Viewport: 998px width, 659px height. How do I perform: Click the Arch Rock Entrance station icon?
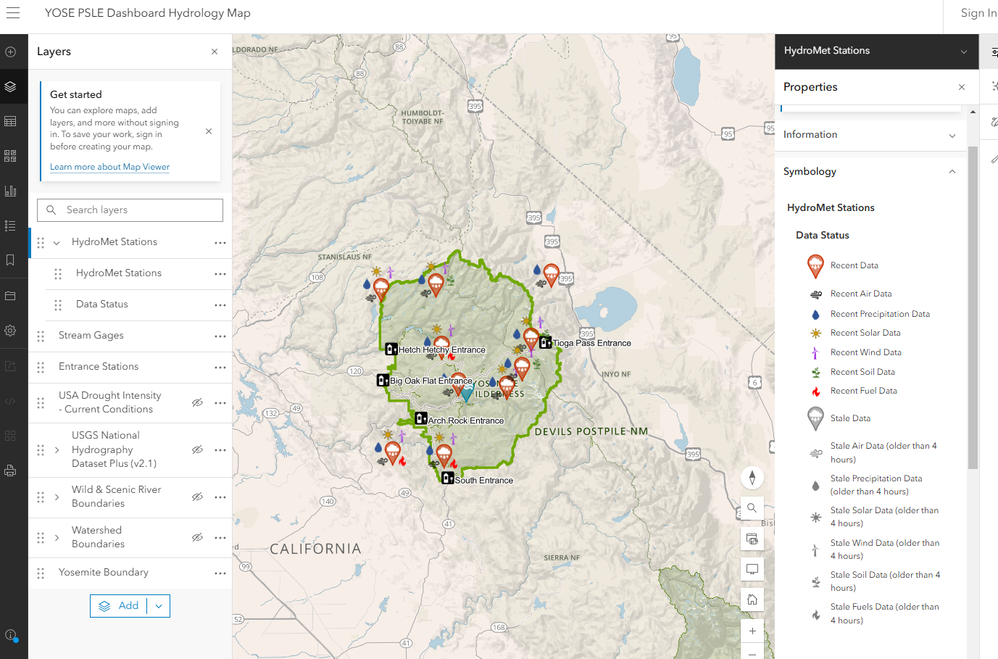[421, 419]
